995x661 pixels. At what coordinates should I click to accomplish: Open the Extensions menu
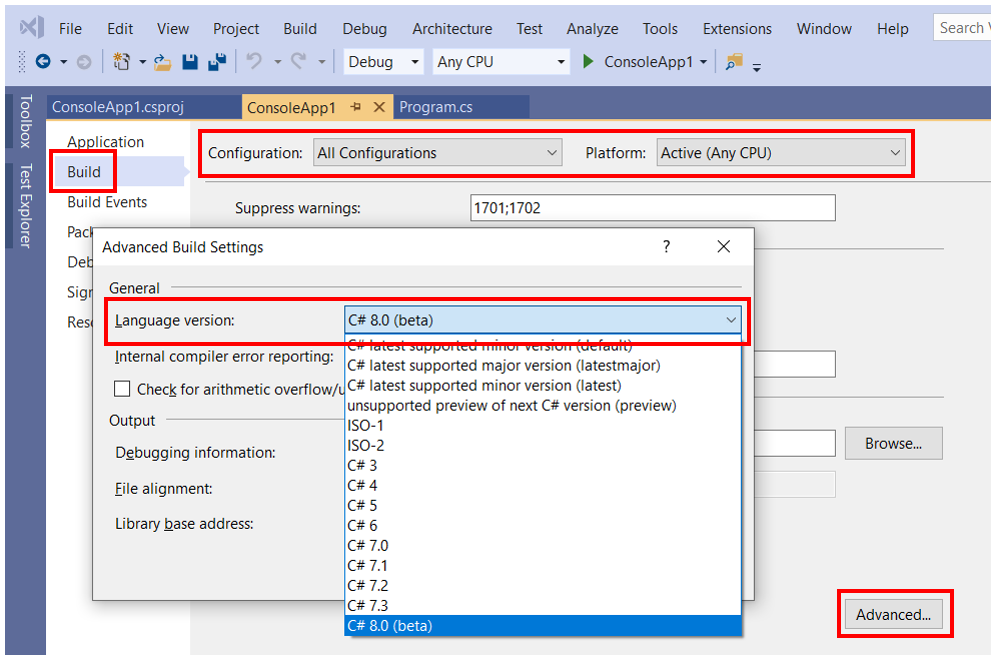pyautogui.click(x=737, y=29)
